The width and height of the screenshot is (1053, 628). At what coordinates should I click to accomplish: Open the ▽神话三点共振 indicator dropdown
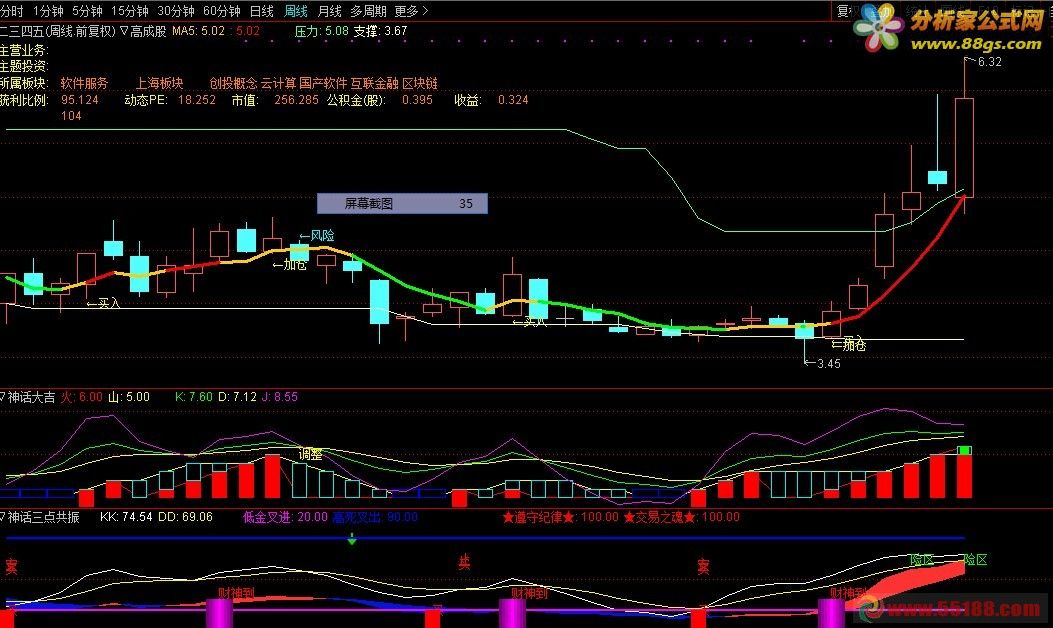point(40,517)
